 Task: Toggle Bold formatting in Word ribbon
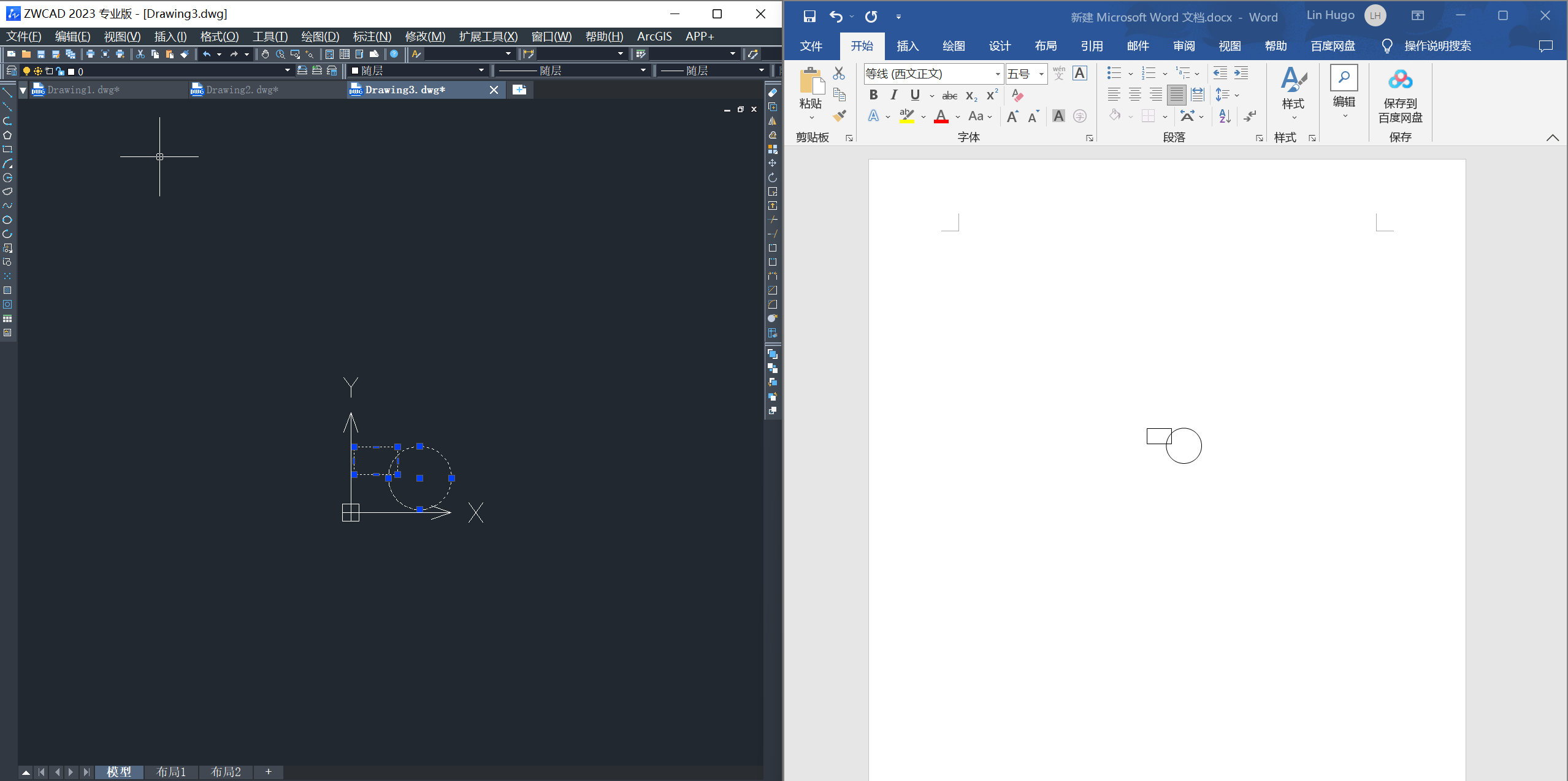coord(874,95)
